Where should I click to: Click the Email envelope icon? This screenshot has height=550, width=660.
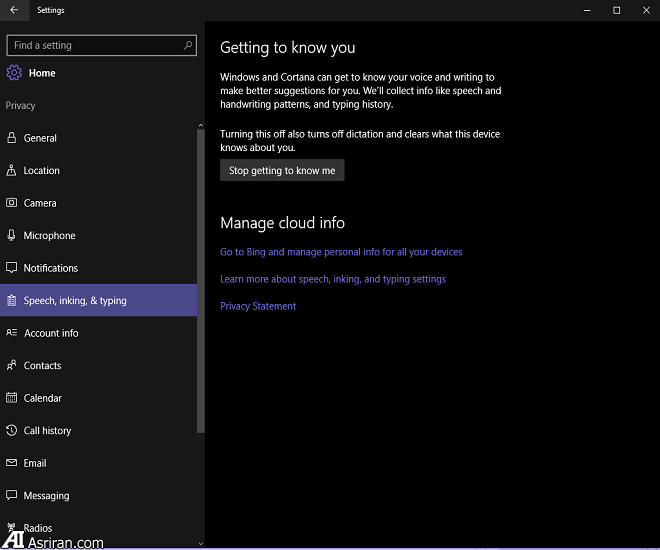tap(12, 463)
